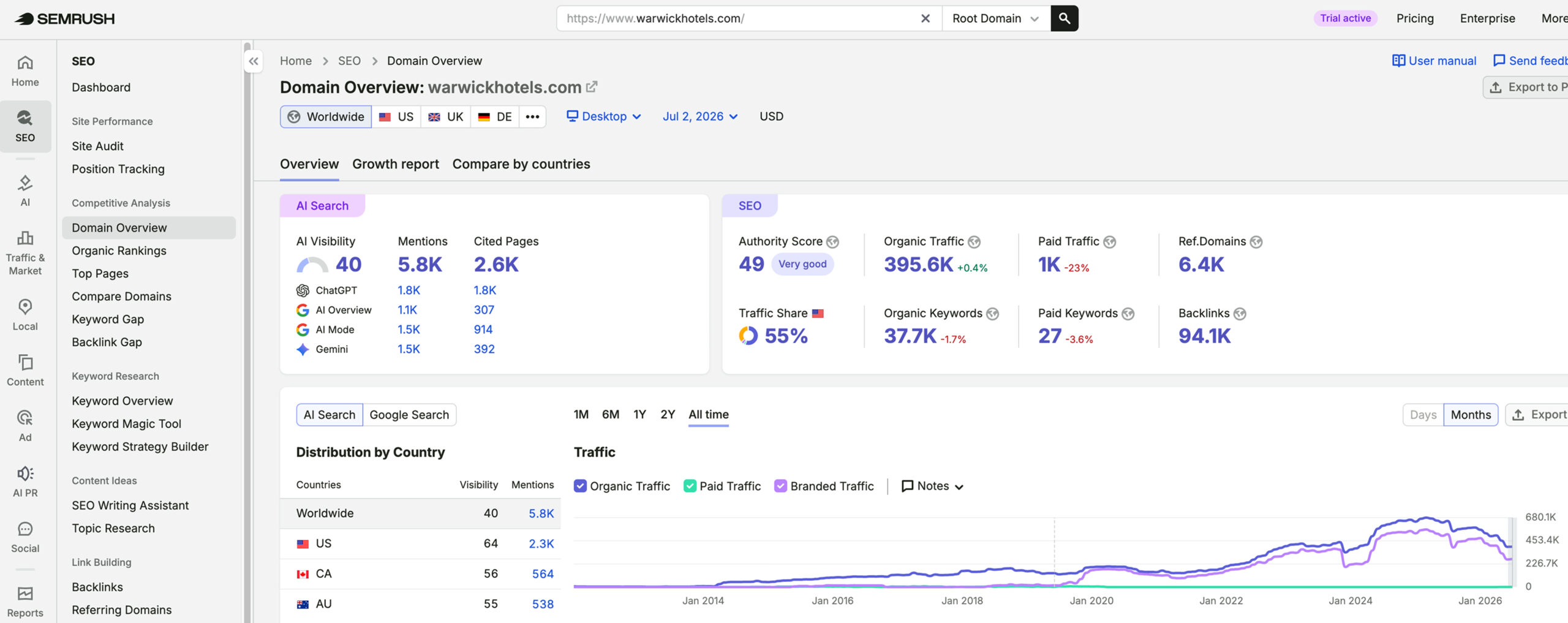
Task: Open the Social sidebar icon
Action: pyautogui.click(x=25, y=537)
